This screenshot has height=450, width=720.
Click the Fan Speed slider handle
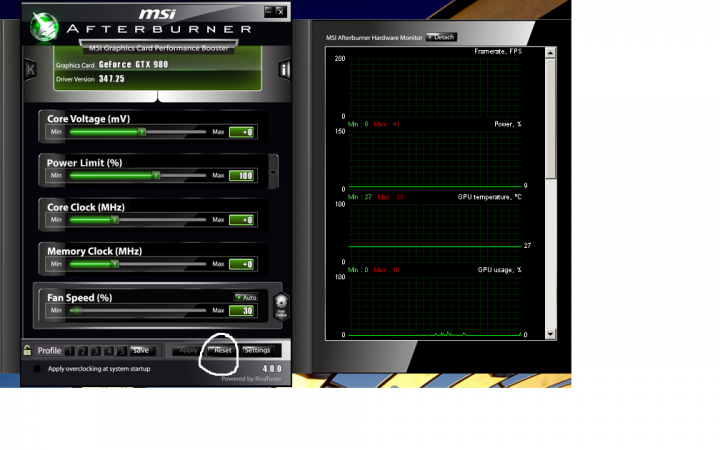pyautogui.click(x=76, y=311)
